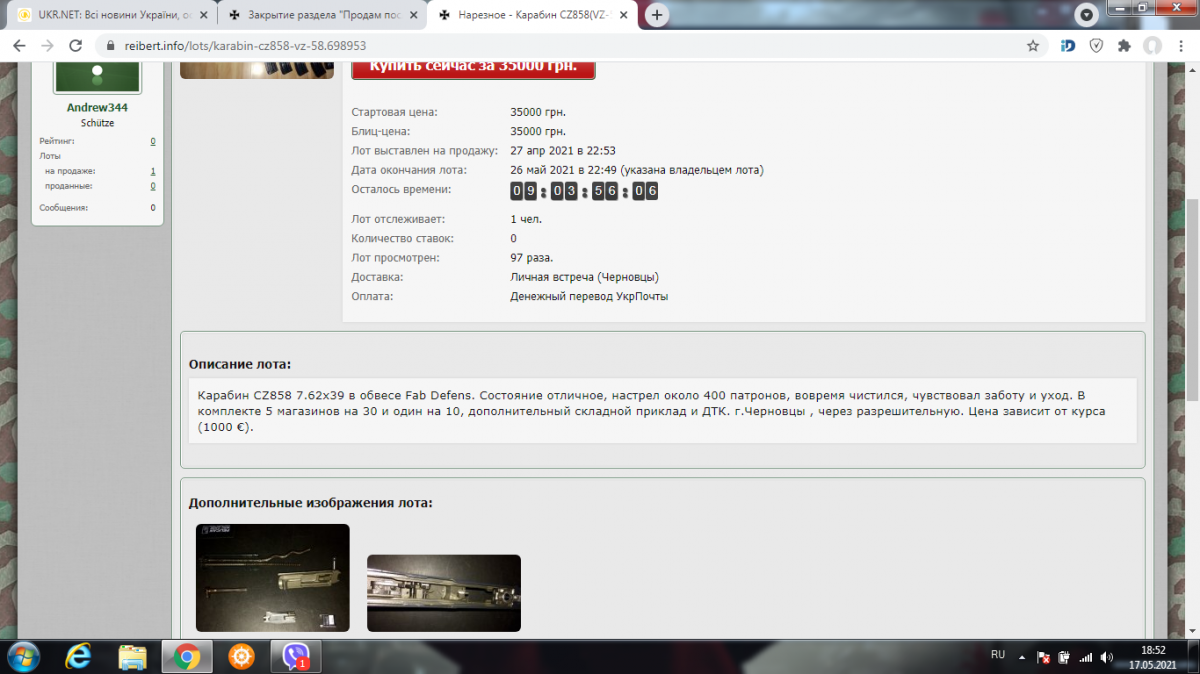View site security lock information
The image size is (1200, 674).
point(112,46)
